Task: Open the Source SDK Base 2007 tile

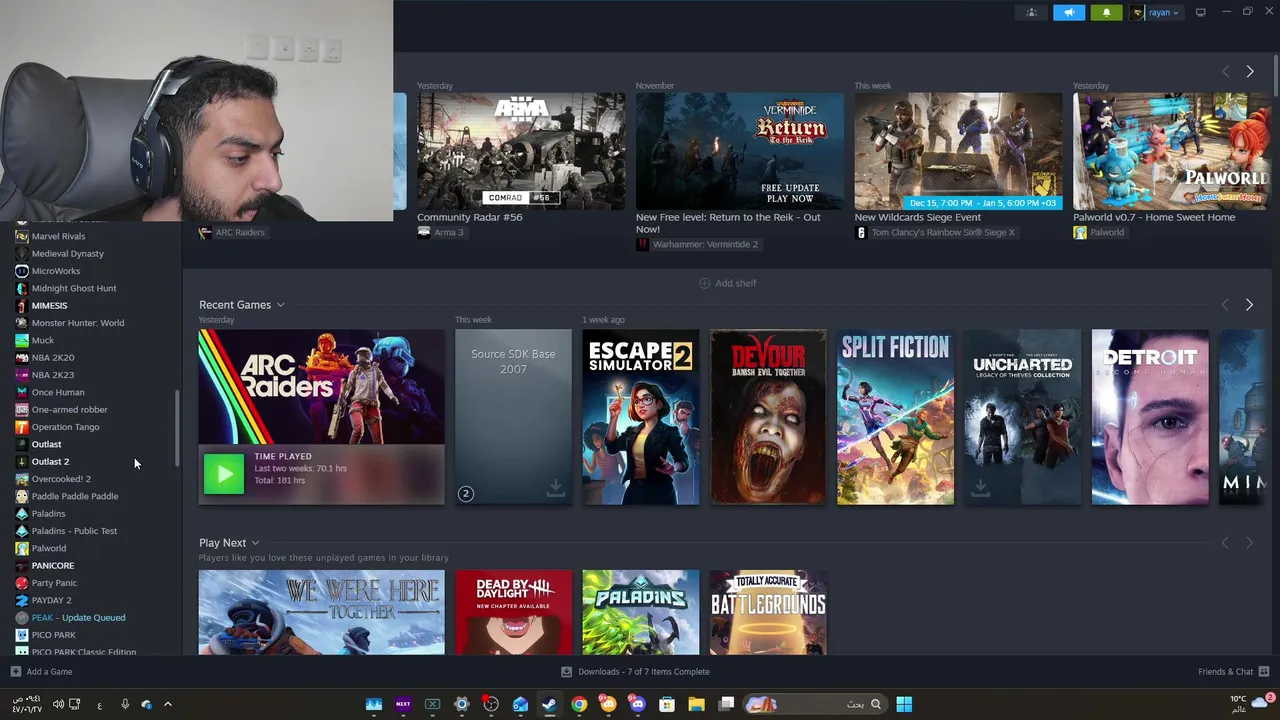Action: coord(513,417)
